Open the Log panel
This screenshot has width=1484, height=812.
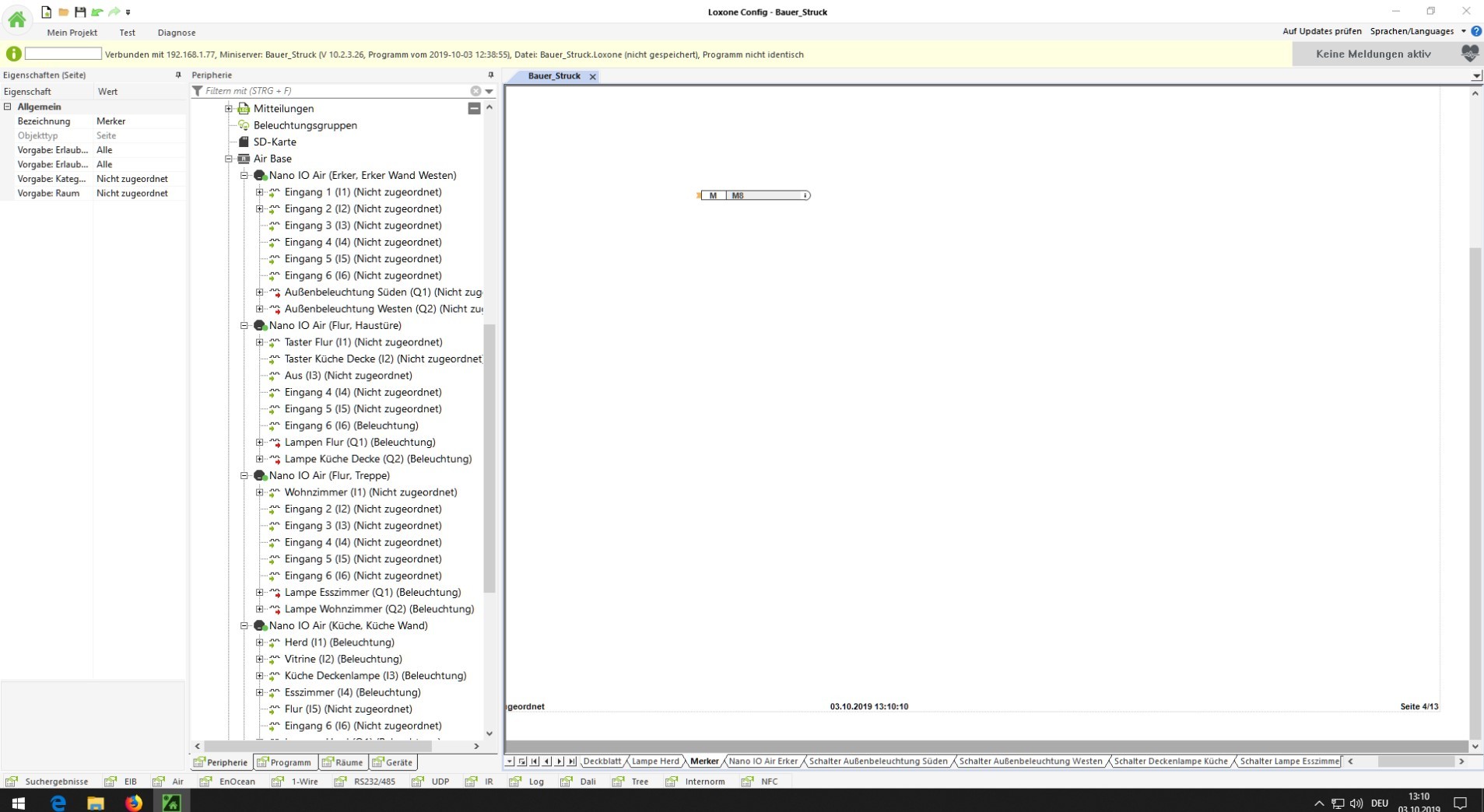527,782
